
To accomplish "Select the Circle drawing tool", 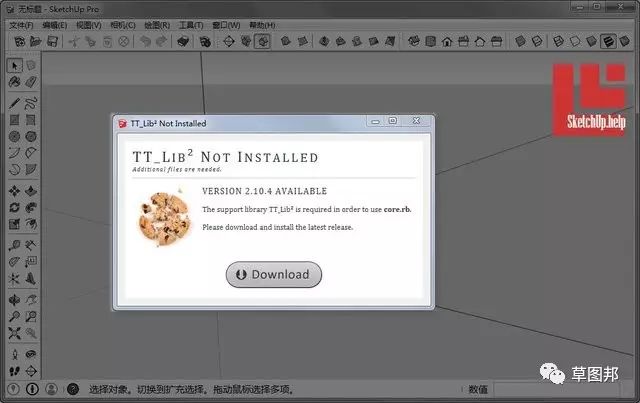I will [x=15, y=136].
